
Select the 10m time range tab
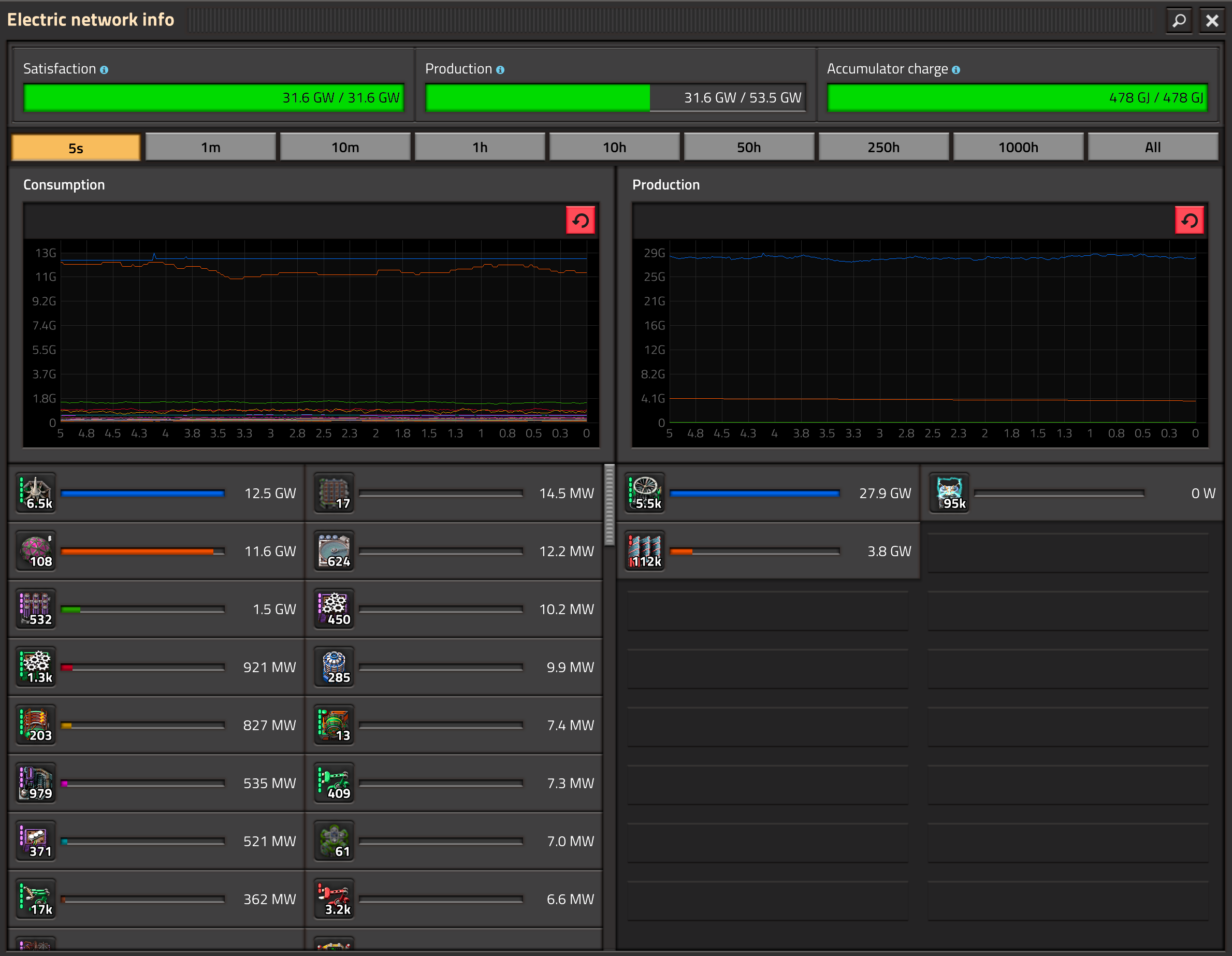(345, 147)
